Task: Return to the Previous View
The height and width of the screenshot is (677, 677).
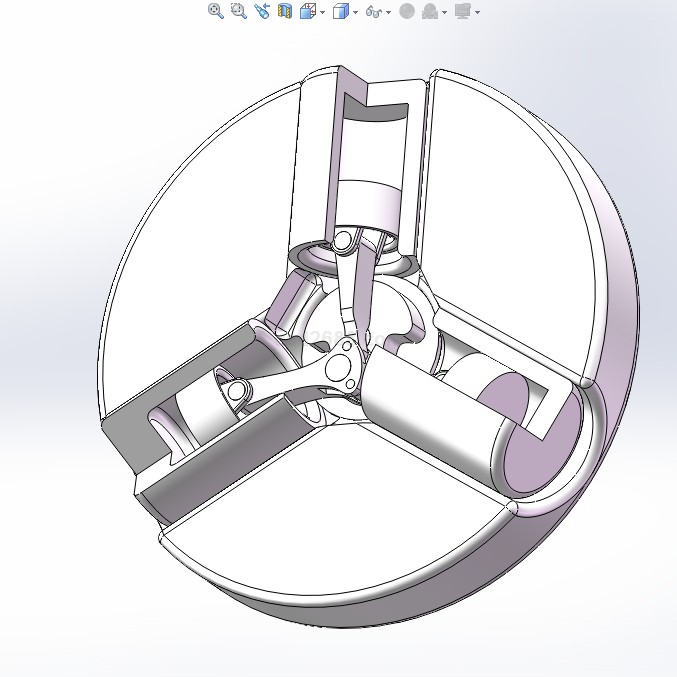Action: tap(262, 11)
